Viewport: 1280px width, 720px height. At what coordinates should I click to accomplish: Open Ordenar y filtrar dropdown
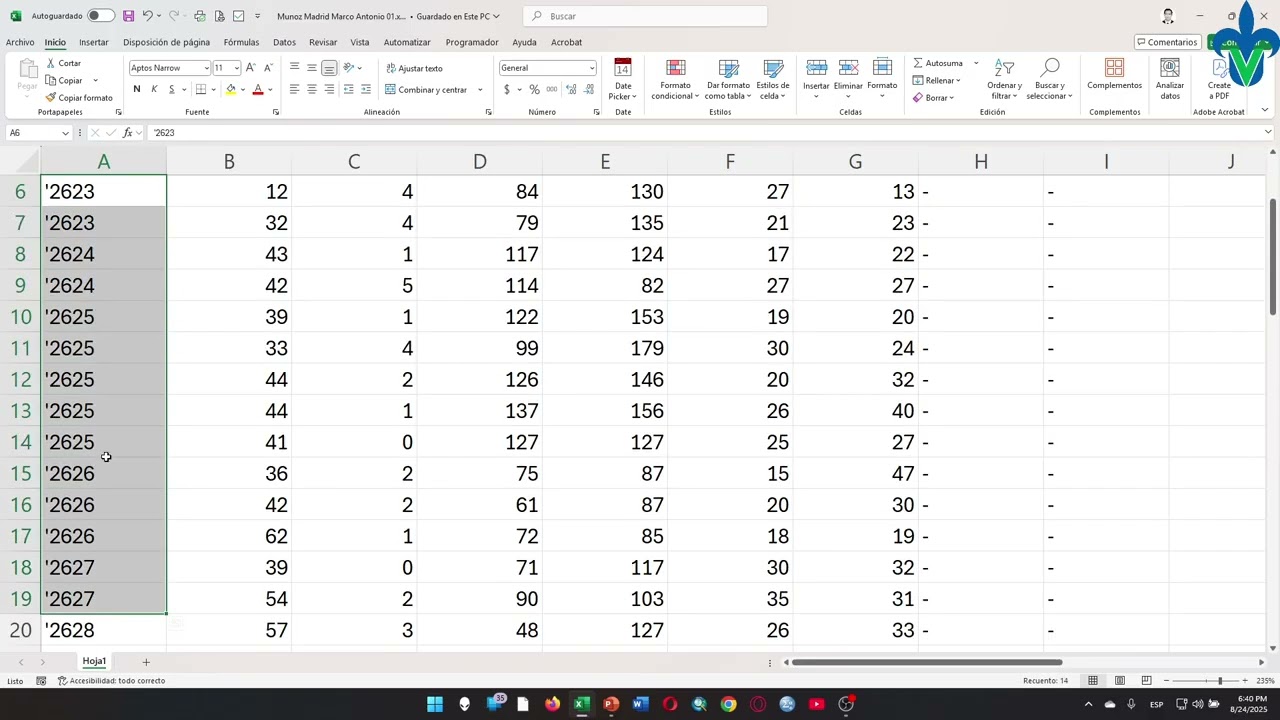click(1004, 79)
